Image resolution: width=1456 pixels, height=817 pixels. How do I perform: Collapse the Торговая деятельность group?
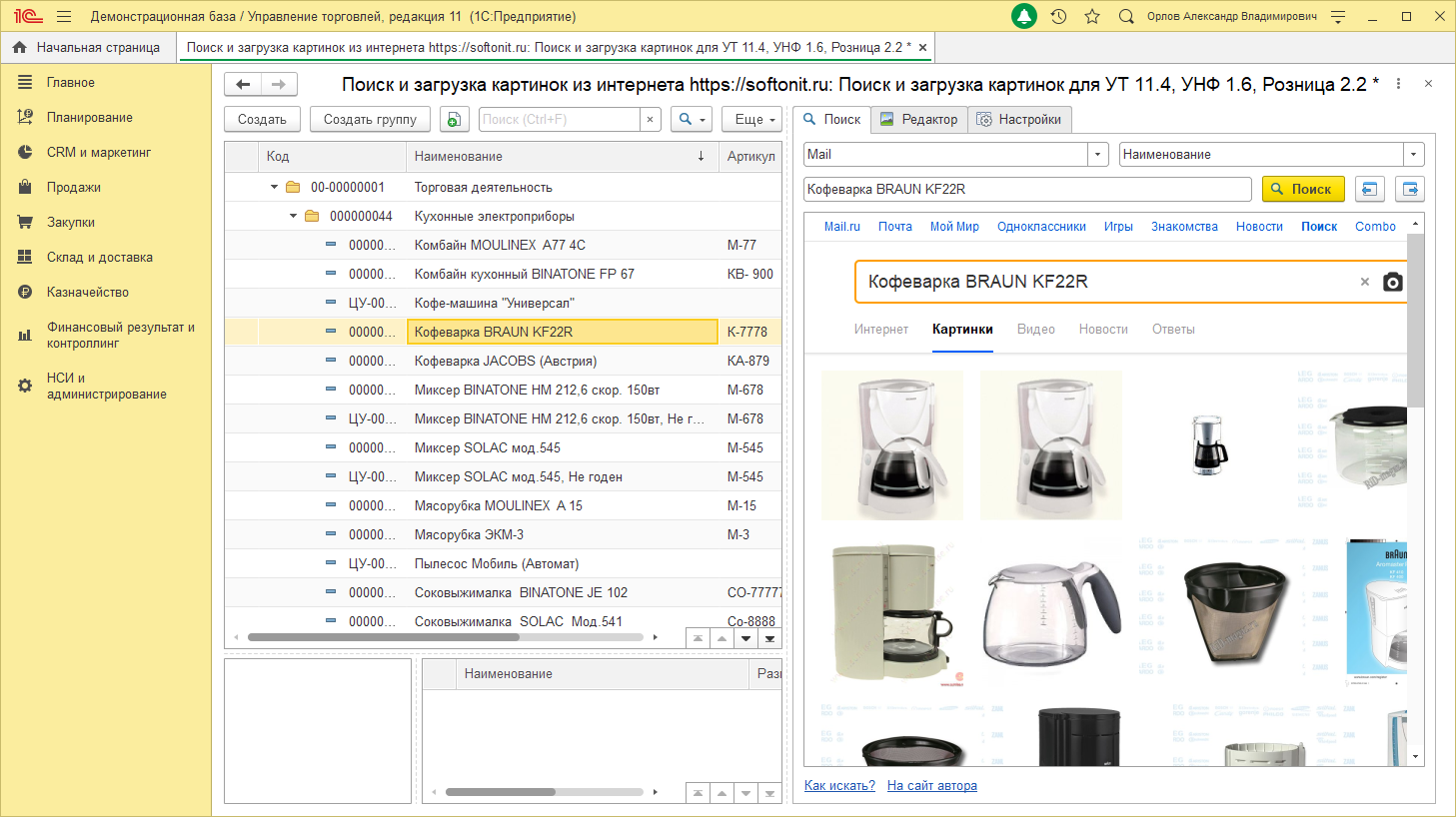pyautogui.click(x=274, y=187)
